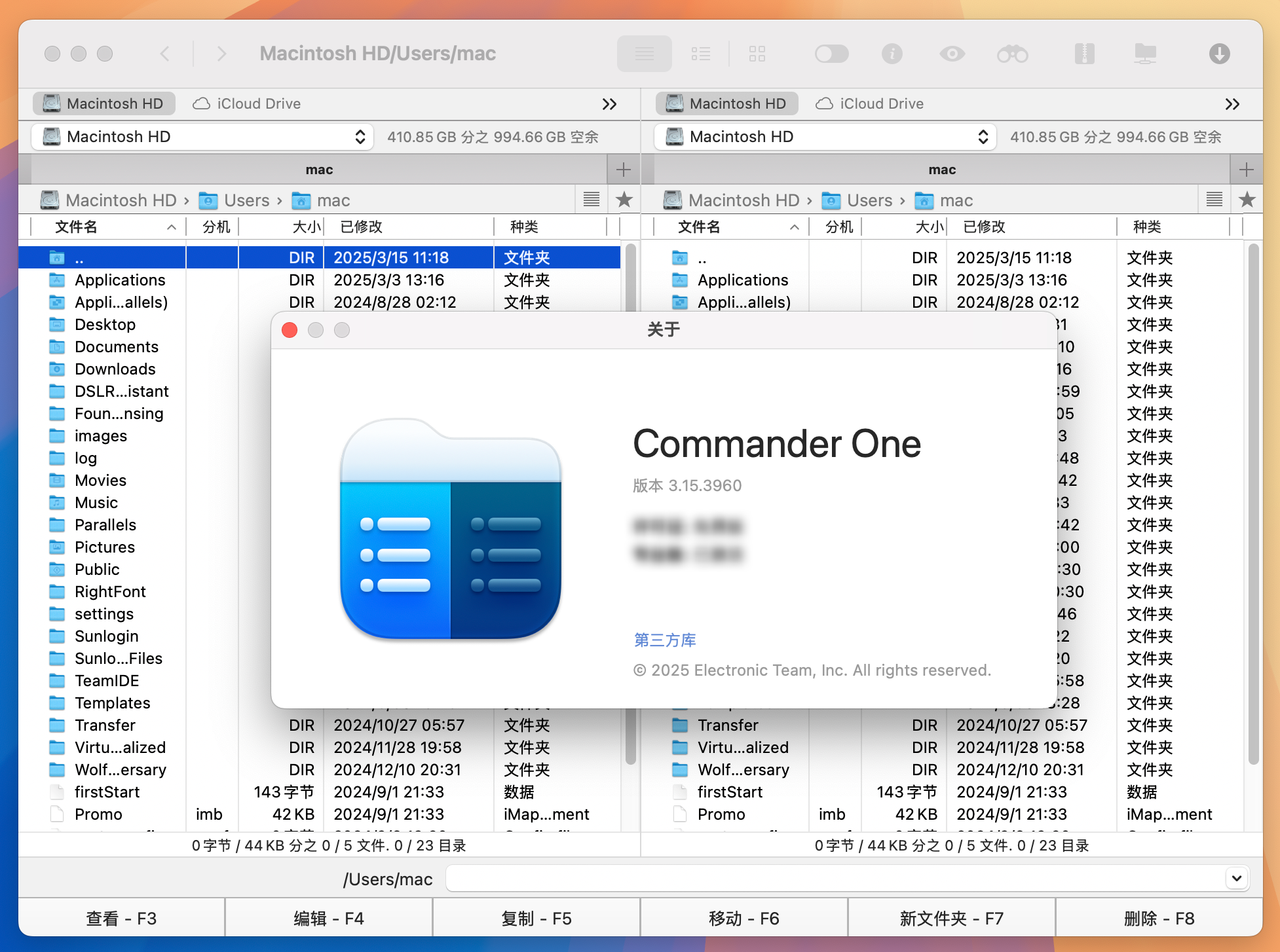Click 查看 - F3 button
Image resolution: width=1280 pixels, height=952 pixels.
pos(121,919)
